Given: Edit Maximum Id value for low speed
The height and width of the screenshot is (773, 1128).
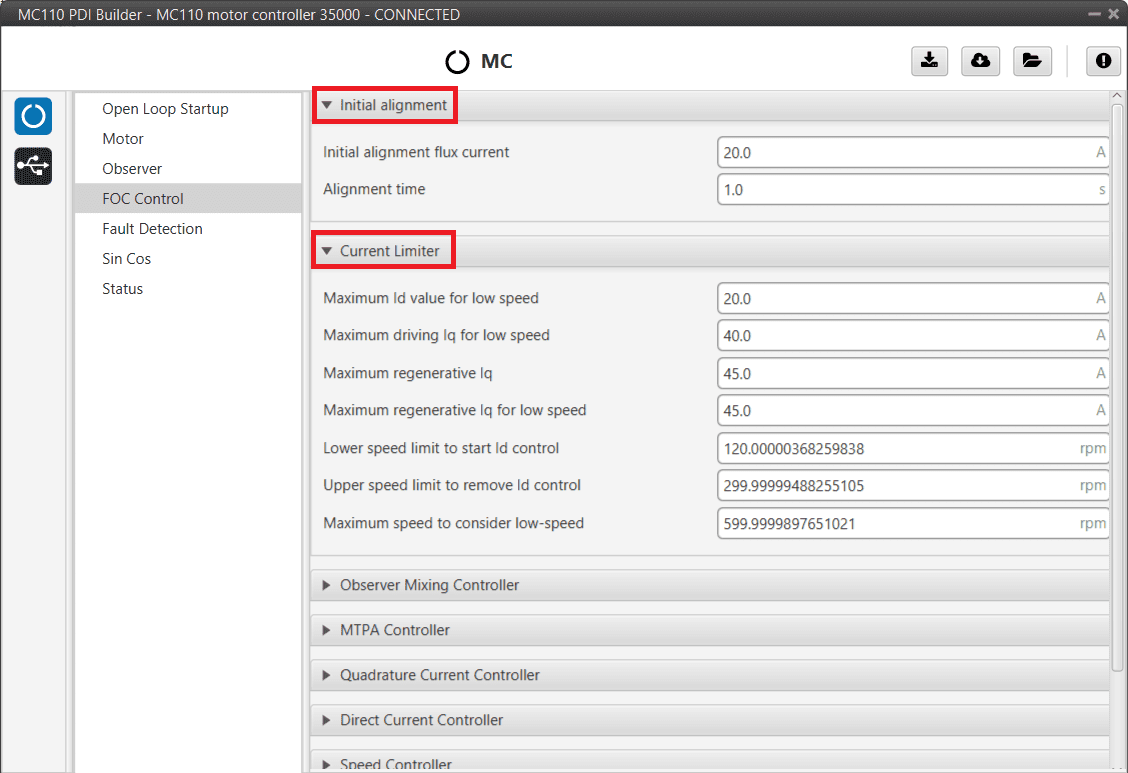Looking at the screenshot, I should click(912, 298).
